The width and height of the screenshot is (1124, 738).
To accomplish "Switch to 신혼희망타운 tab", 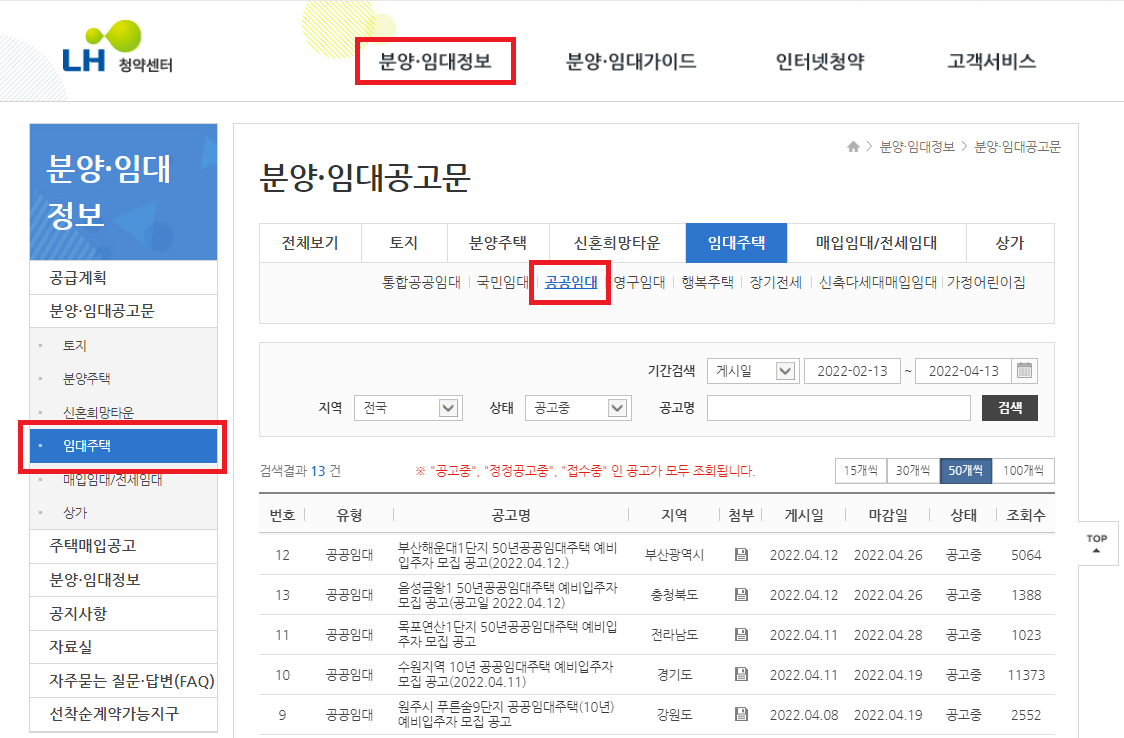I will (x=617, y=243).
